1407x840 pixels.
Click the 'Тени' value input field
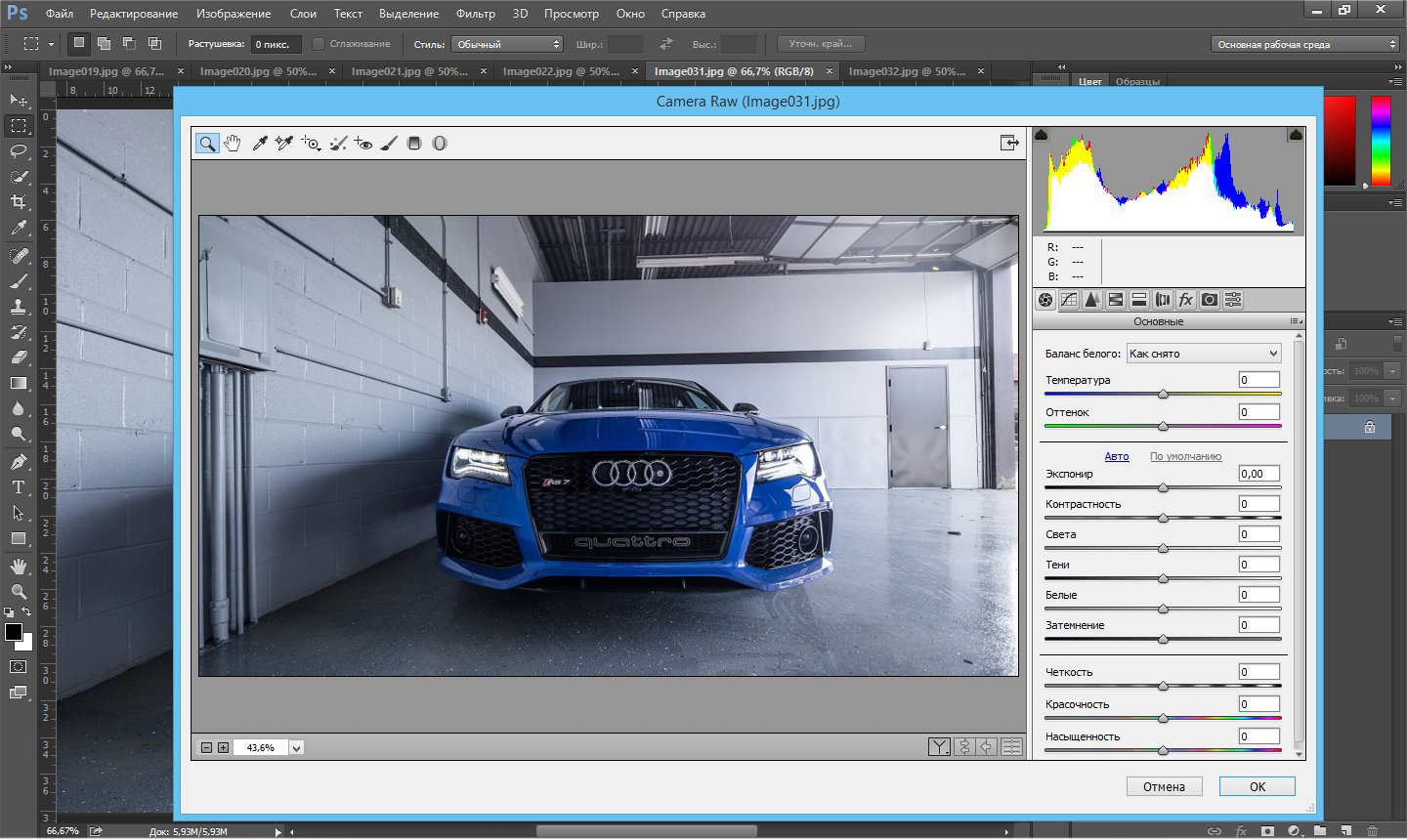(x=1258, y=565)
